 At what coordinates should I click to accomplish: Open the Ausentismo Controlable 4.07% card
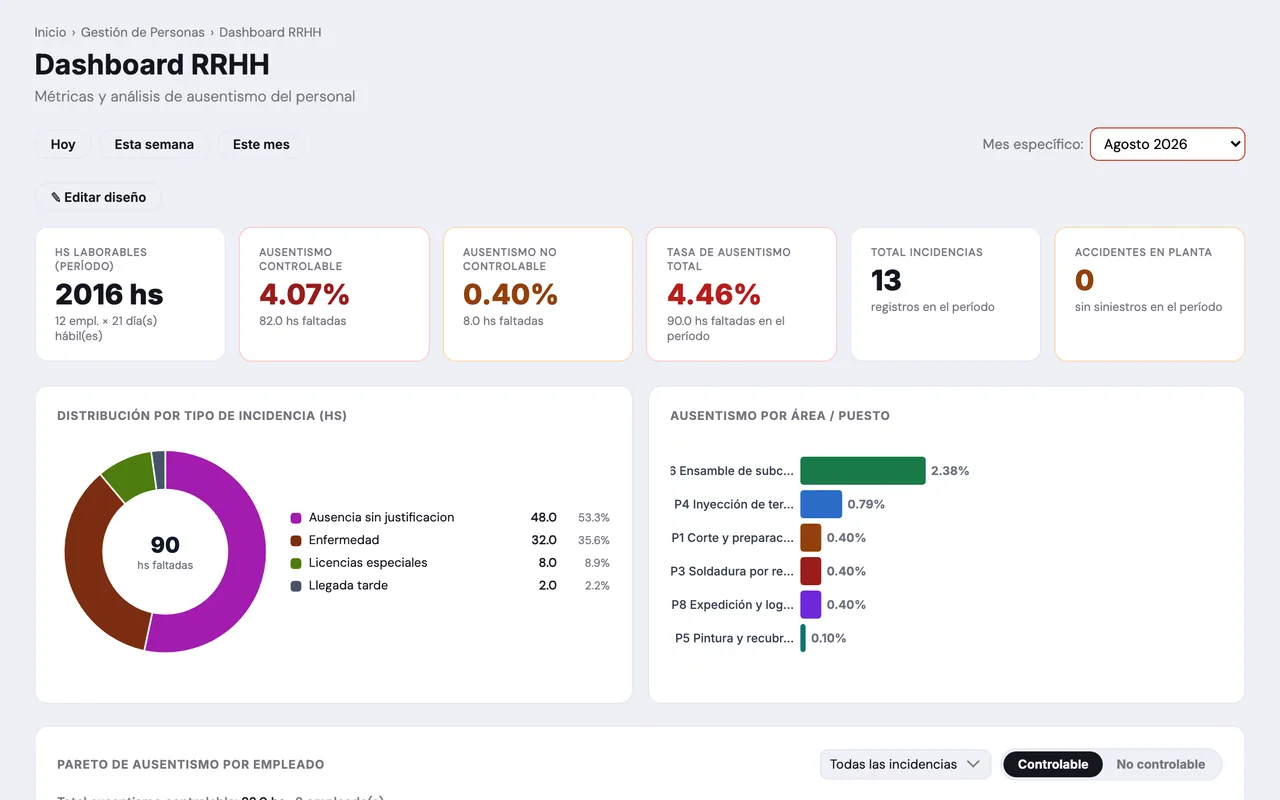[x=334, y=294]
